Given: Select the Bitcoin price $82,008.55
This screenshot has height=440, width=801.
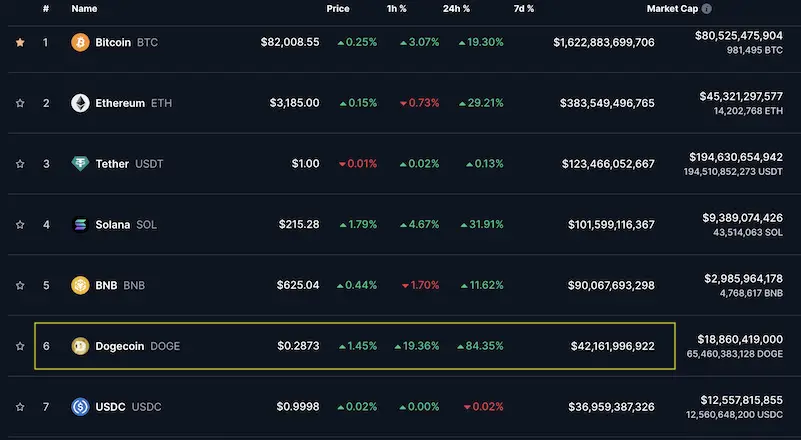Looking at the screenshot, I should coord(290,42).
